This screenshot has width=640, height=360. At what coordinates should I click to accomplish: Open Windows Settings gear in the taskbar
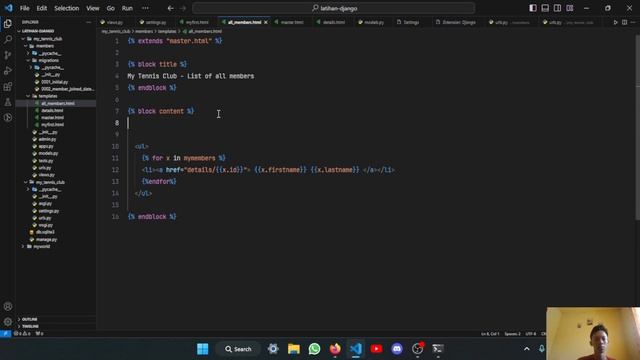[x=273, y=349]
